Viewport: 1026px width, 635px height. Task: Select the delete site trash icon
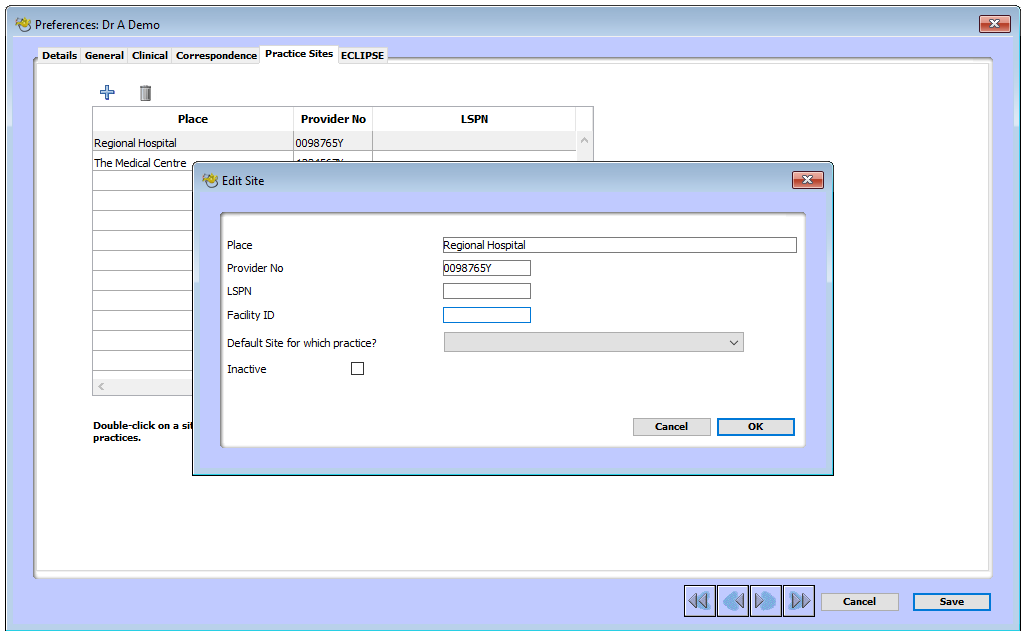(145, 92)
